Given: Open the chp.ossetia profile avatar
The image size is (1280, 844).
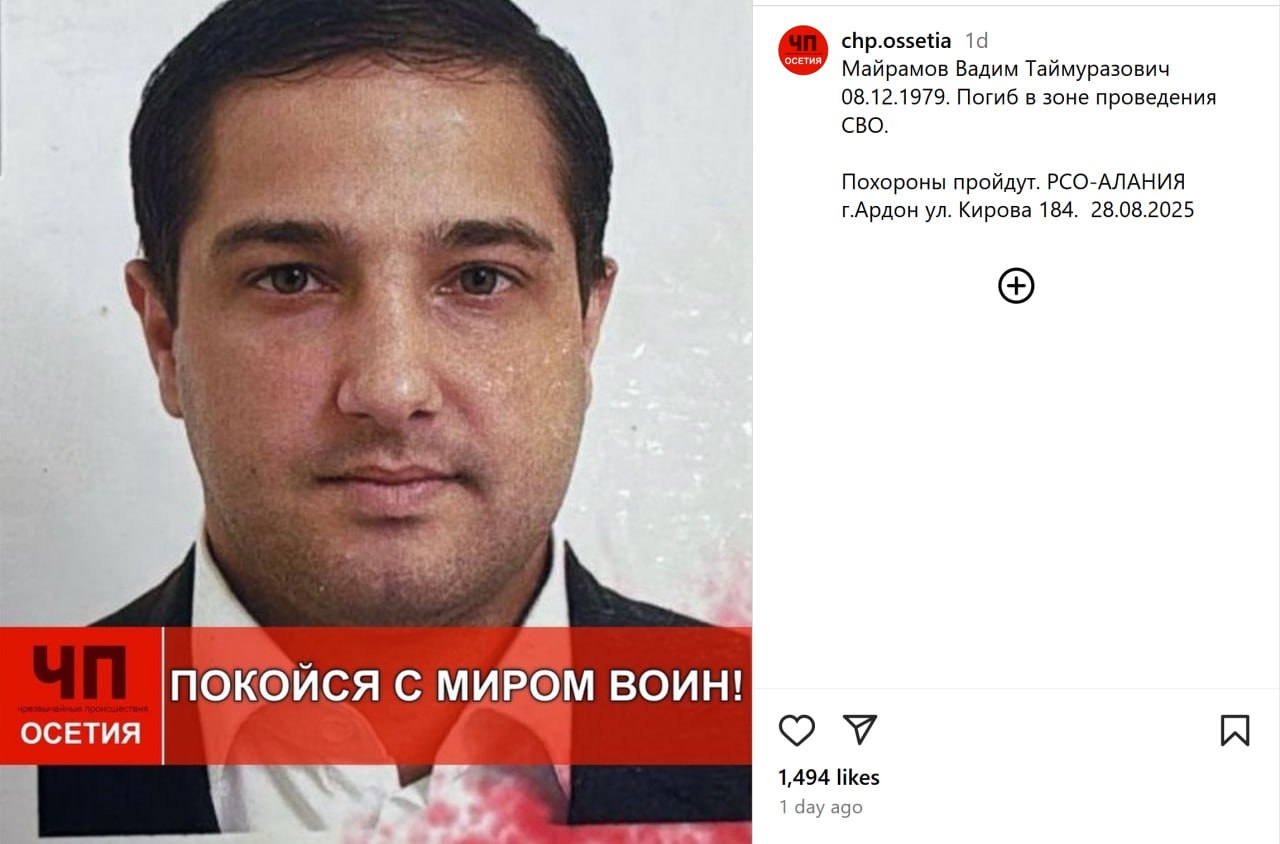Looking at the screenshot, I should pos(803,50).
